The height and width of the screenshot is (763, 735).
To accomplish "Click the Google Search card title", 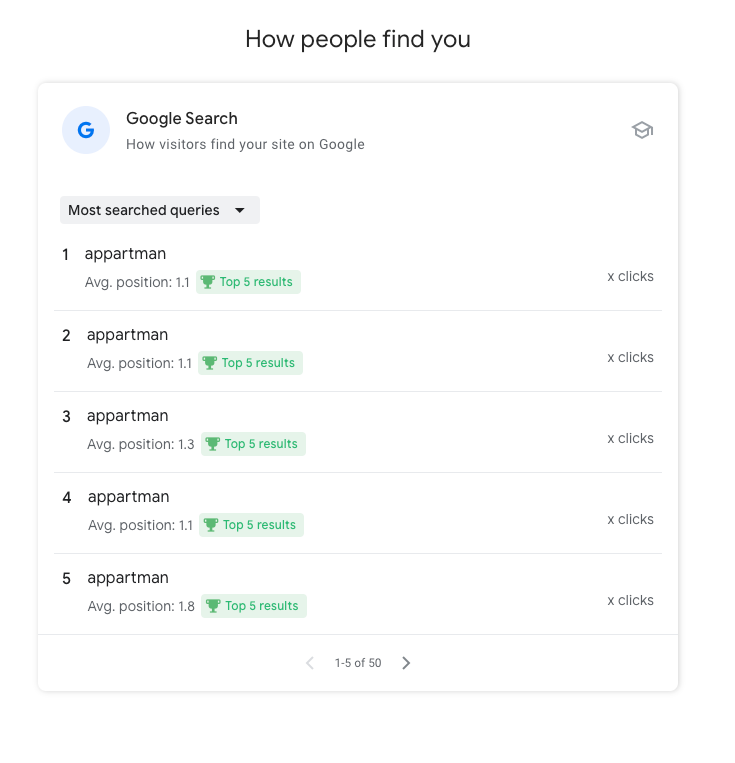I will point(182,119).
